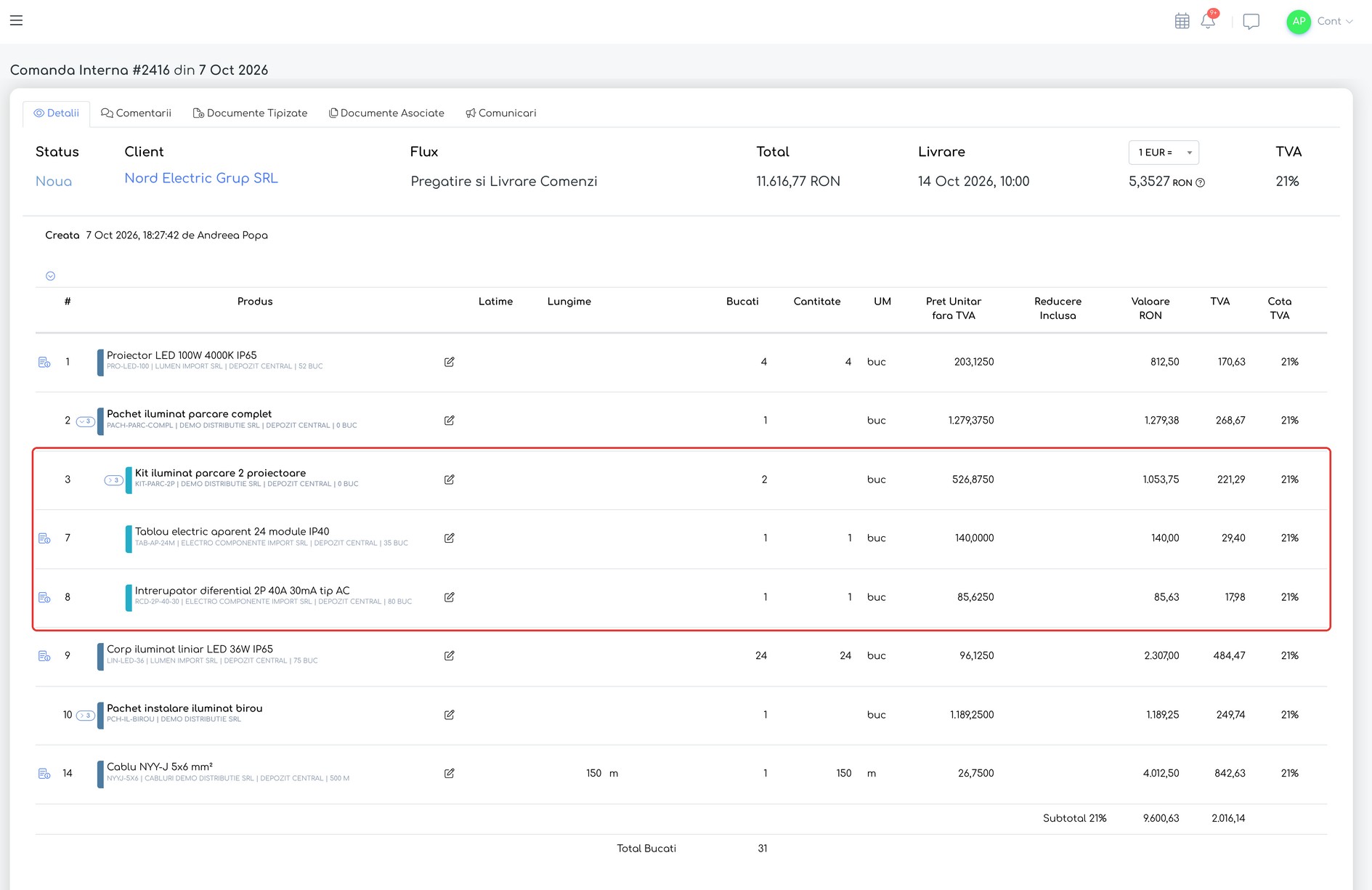This screenshot has height=890, width=1372.
Task: Click the Subtotal 21% value 9.600,63
Action: point(1161,818)
